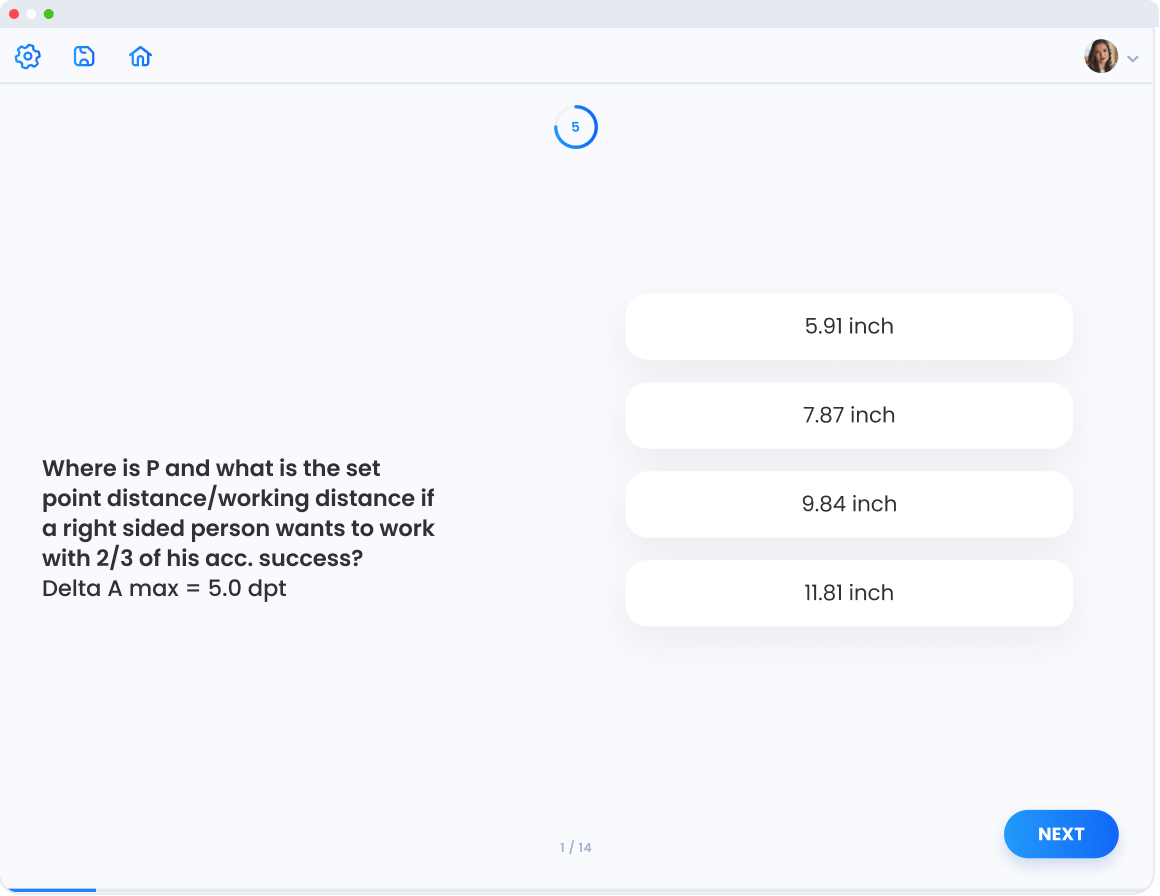
Task: Click the 1 / 14 page indicator
Action: click(575, 848)
